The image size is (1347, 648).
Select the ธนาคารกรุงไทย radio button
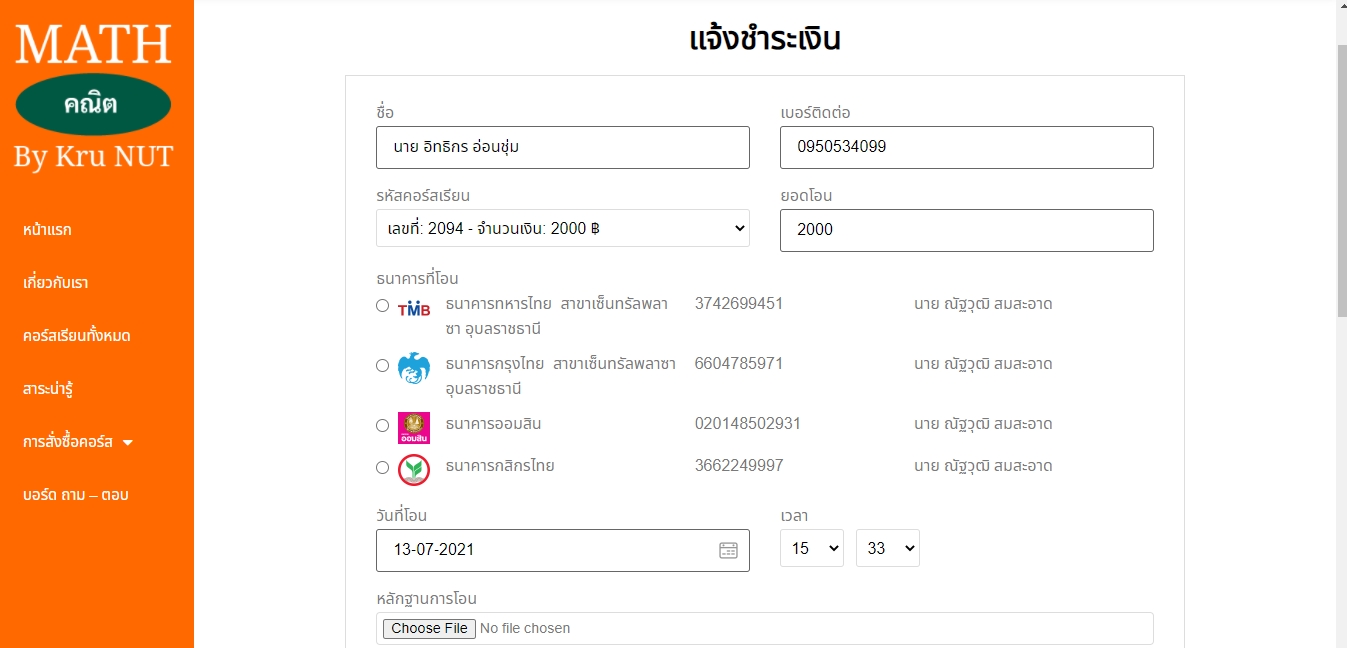click(382, 366)
